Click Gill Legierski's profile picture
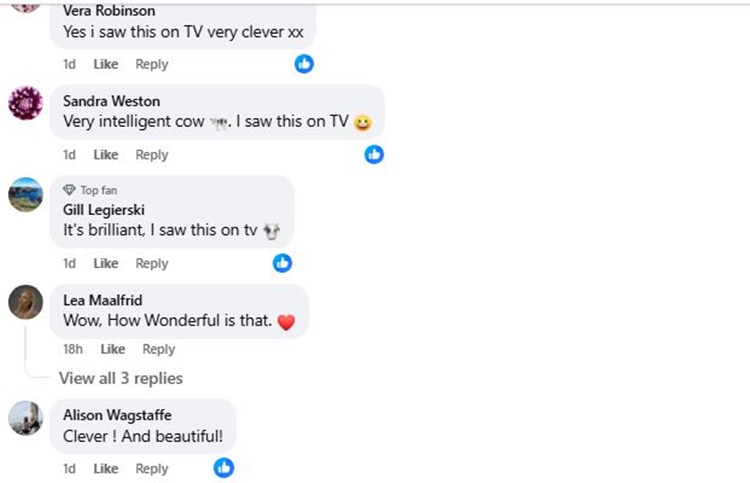 coord(26,195)
